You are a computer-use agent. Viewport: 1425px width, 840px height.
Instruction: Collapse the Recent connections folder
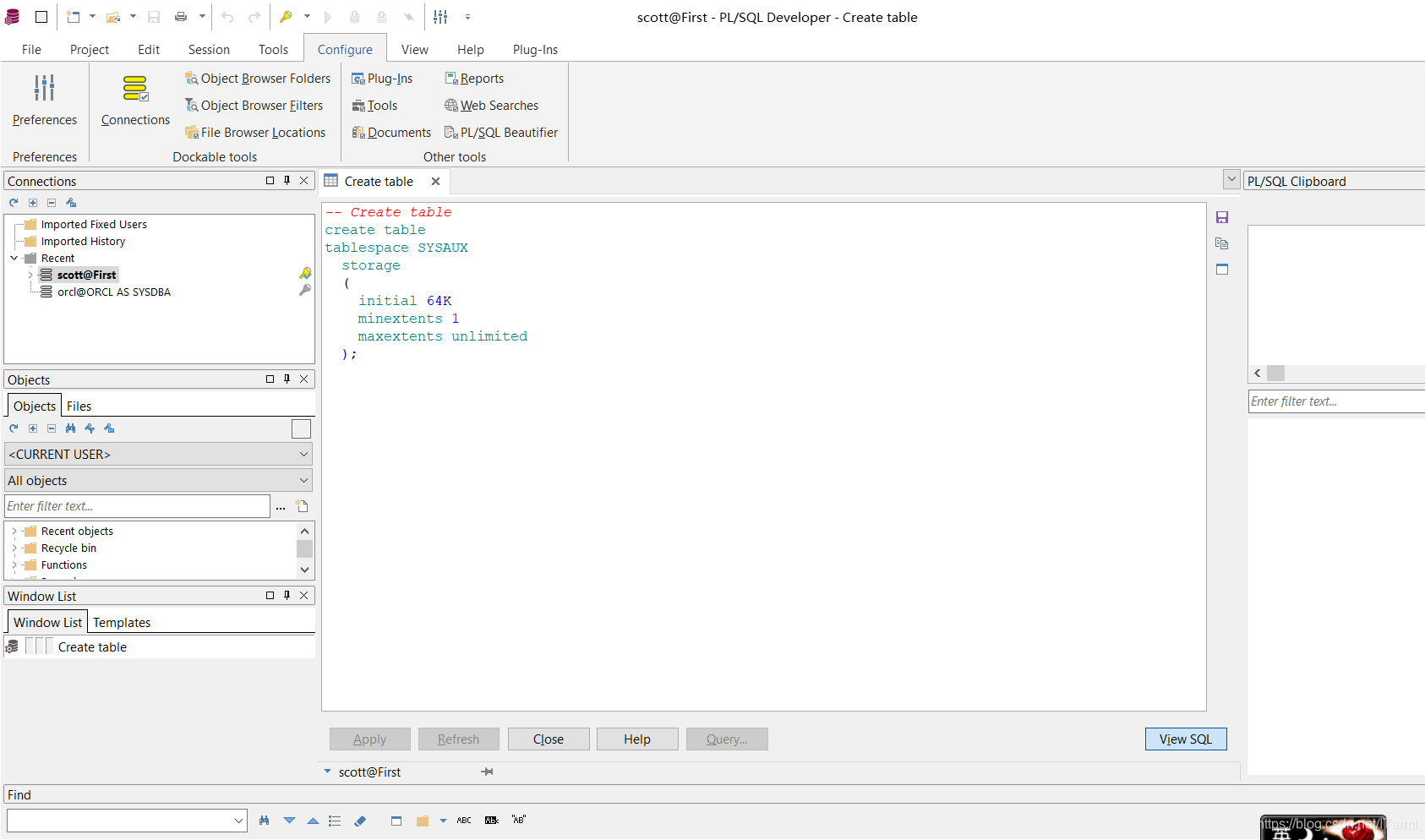[x=14, y=258]
